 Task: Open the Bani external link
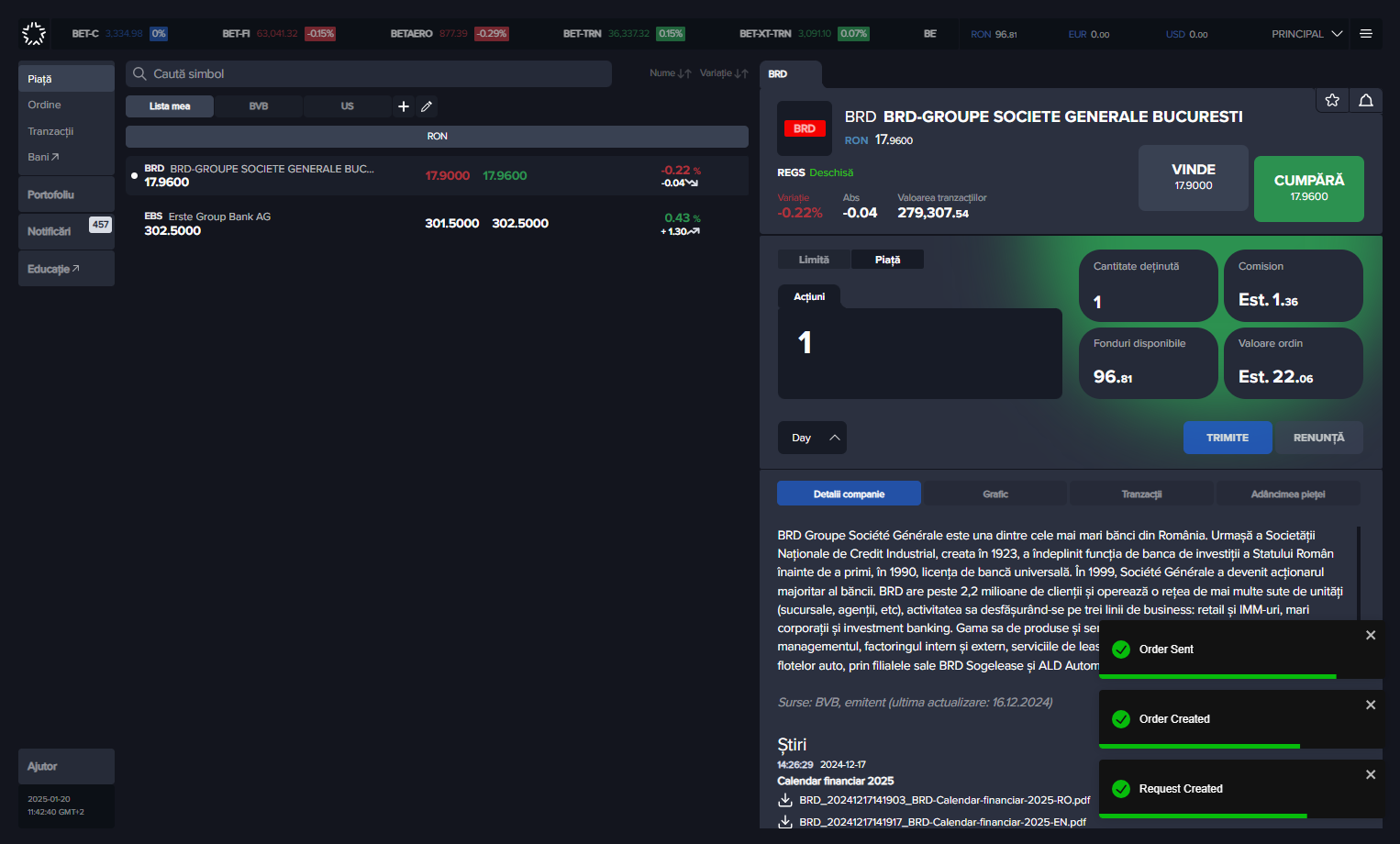pyautogui.click(x=66, y=157)
